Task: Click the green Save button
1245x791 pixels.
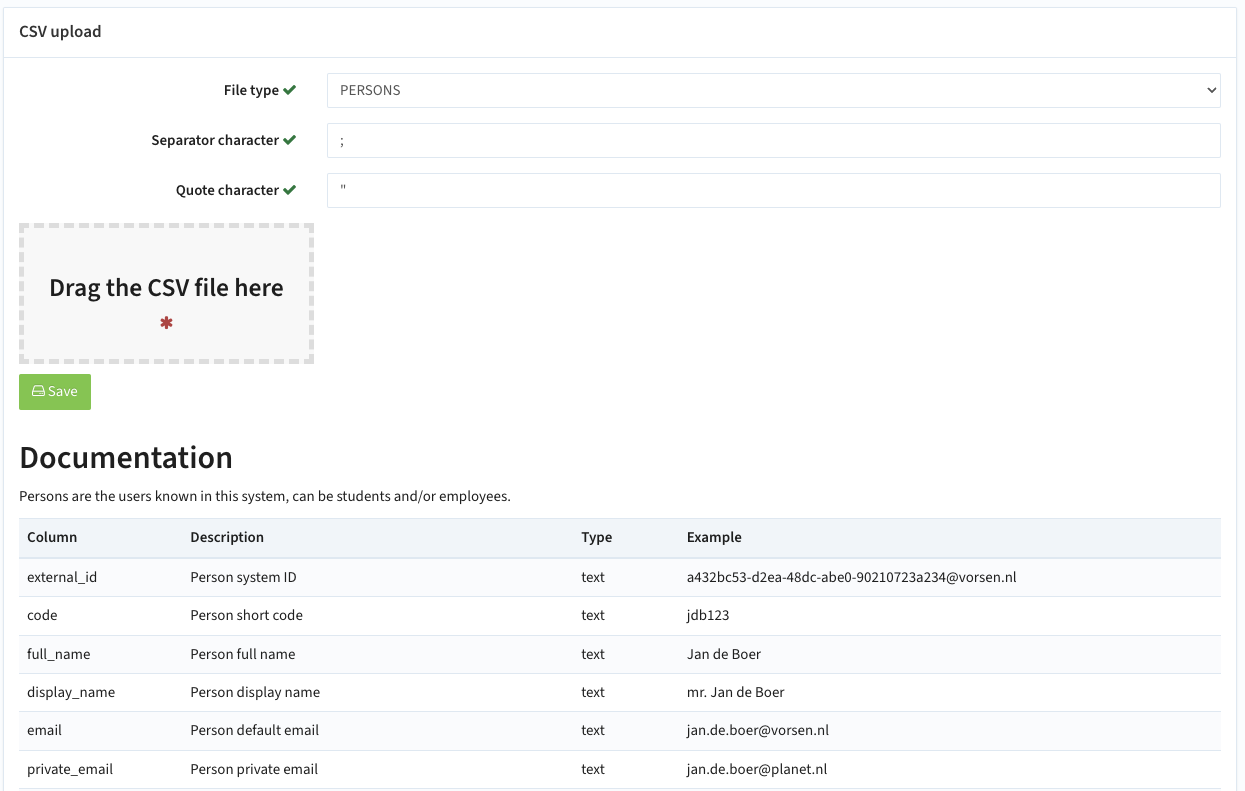Action: (55, 392)
